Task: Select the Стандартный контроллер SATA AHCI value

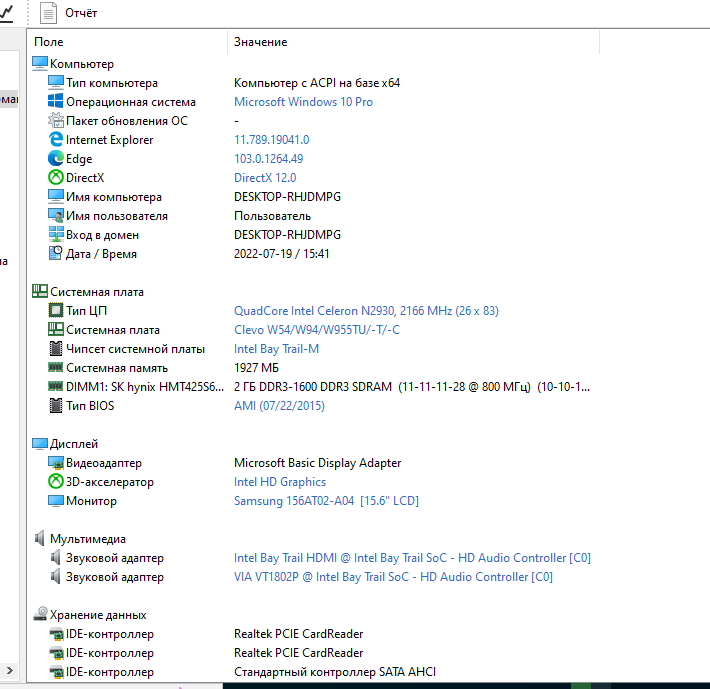Action: [x=335, y=672]
